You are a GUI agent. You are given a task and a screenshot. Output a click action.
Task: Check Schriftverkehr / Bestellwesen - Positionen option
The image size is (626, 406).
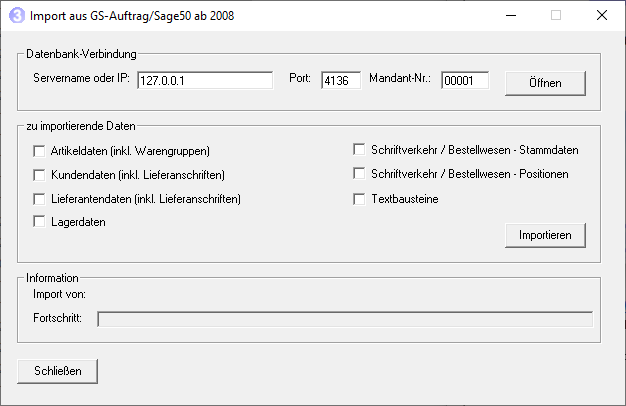coord(359,174)
